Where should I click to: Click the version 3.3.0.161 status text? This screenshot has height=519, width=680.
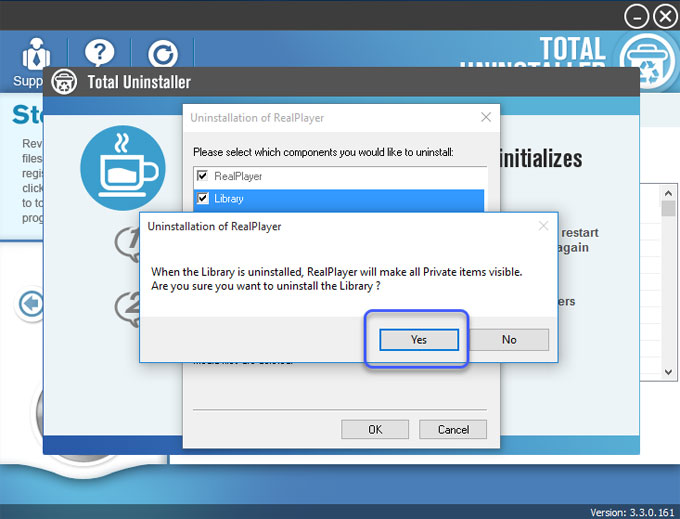click(x=632, y=512)
